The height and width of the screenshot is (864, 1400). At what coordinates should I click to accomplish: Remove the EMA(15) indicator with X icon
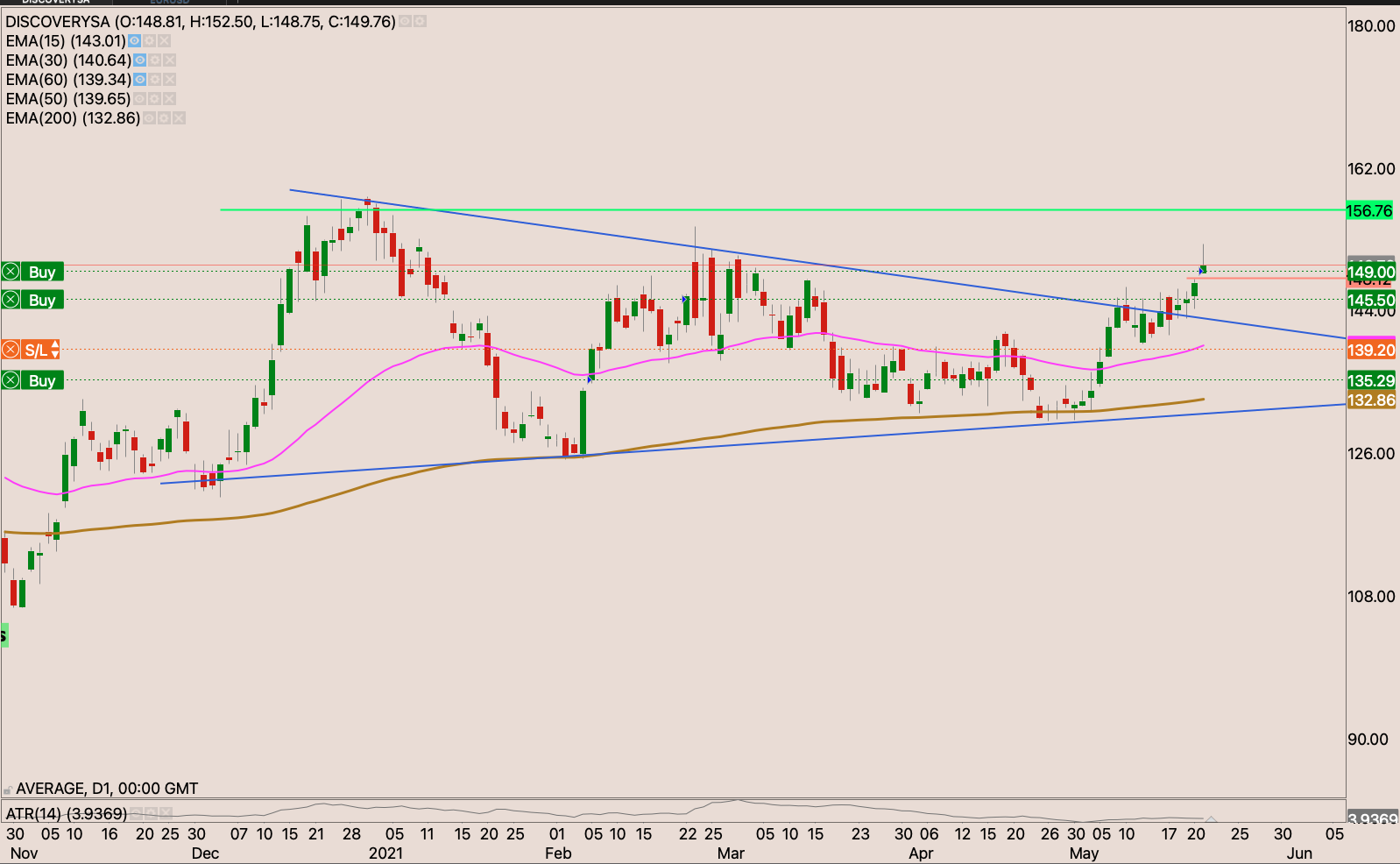pyautogui.click(x=164, y=41)
